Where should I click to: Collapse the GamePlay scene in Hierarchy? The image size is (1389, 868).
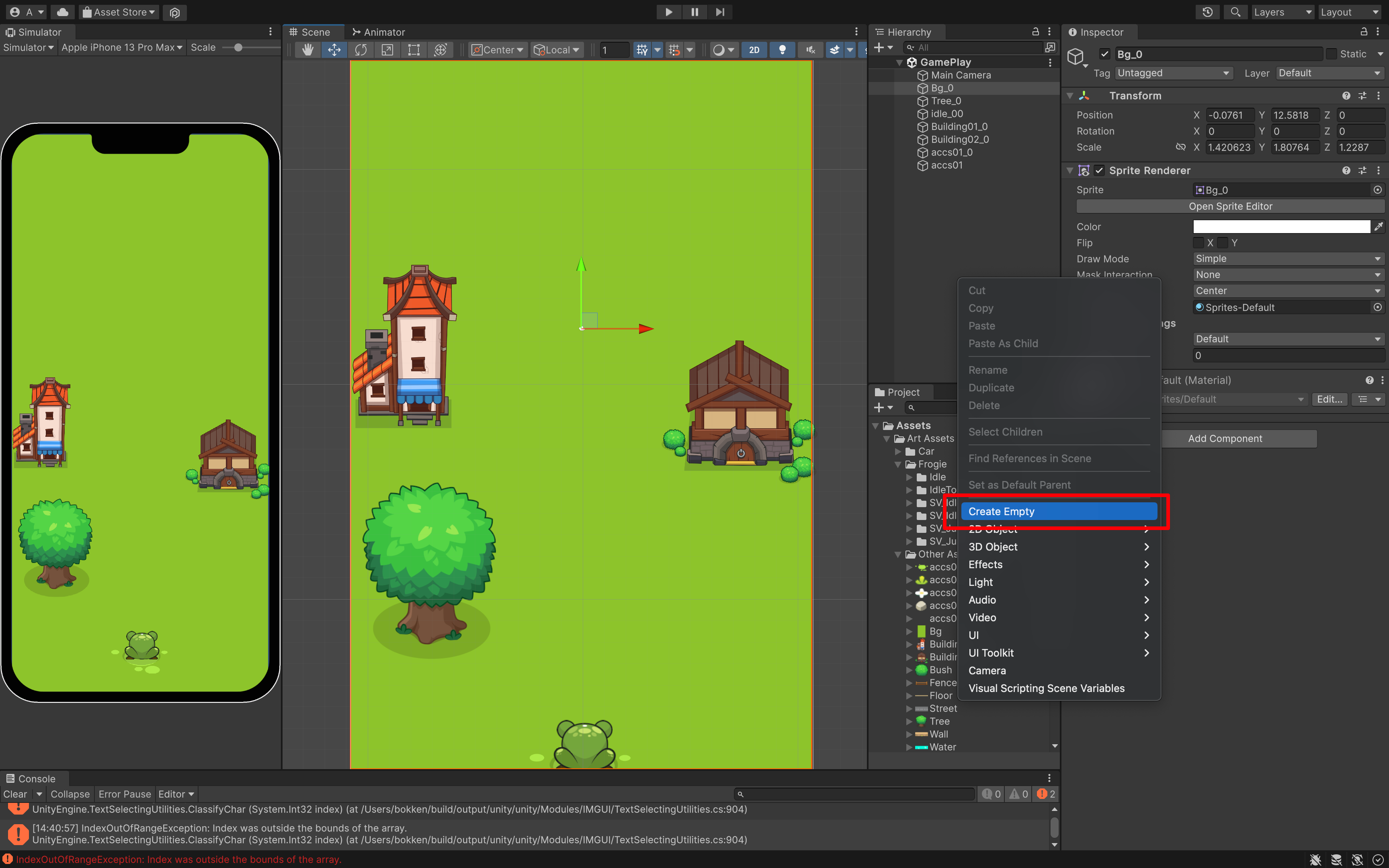tap(899, 62)
